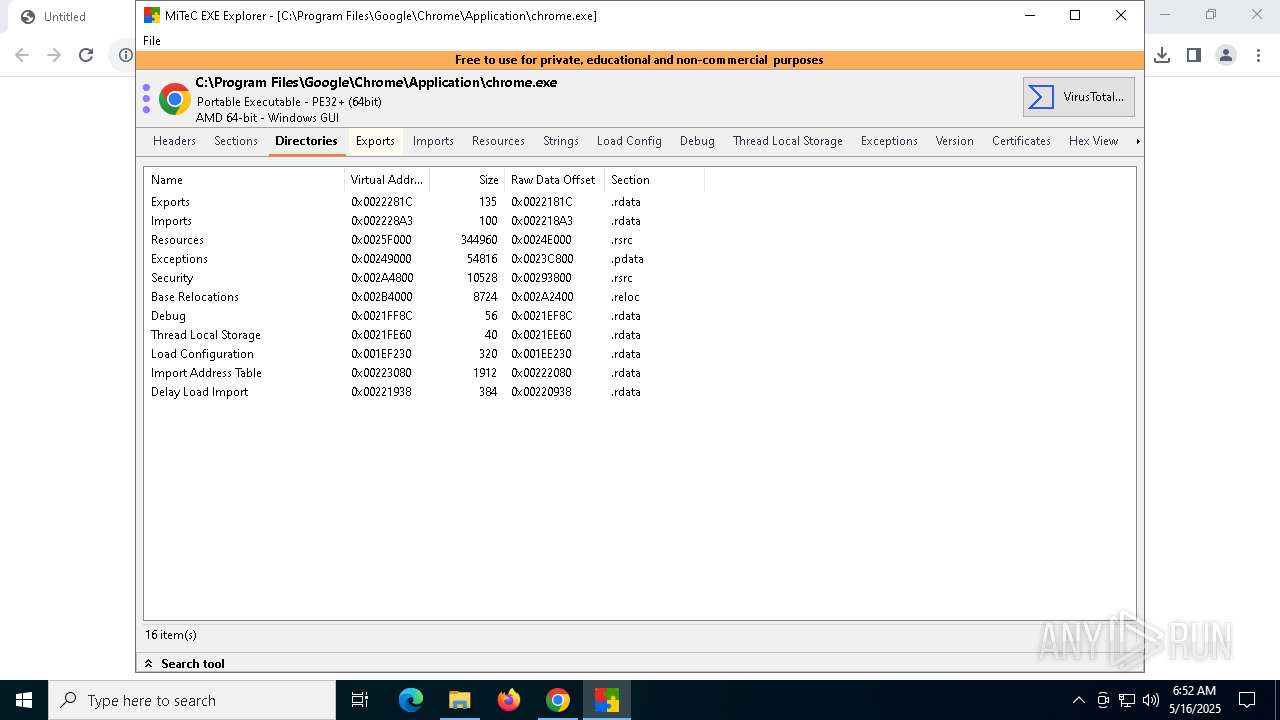This screenshot has height=720, width=1280.
Task: Click size value 344960
Action: point(479,240)
